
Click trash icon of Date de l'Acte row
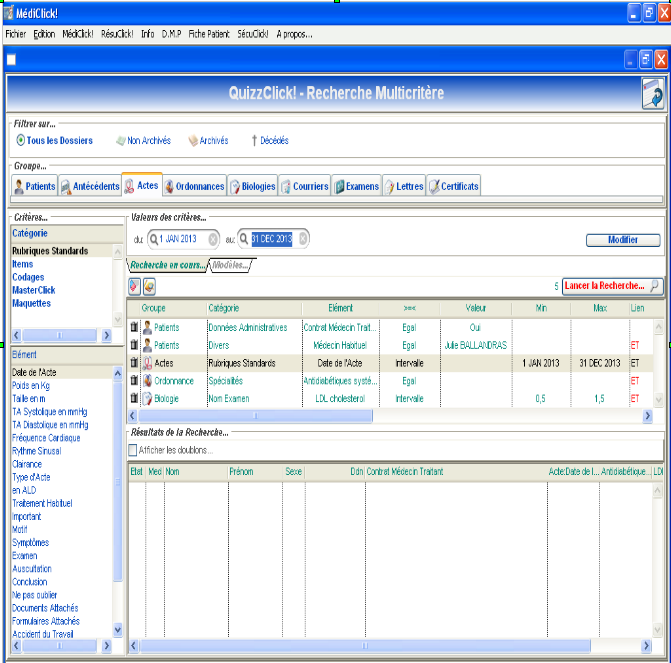click(x=134, y=363)
